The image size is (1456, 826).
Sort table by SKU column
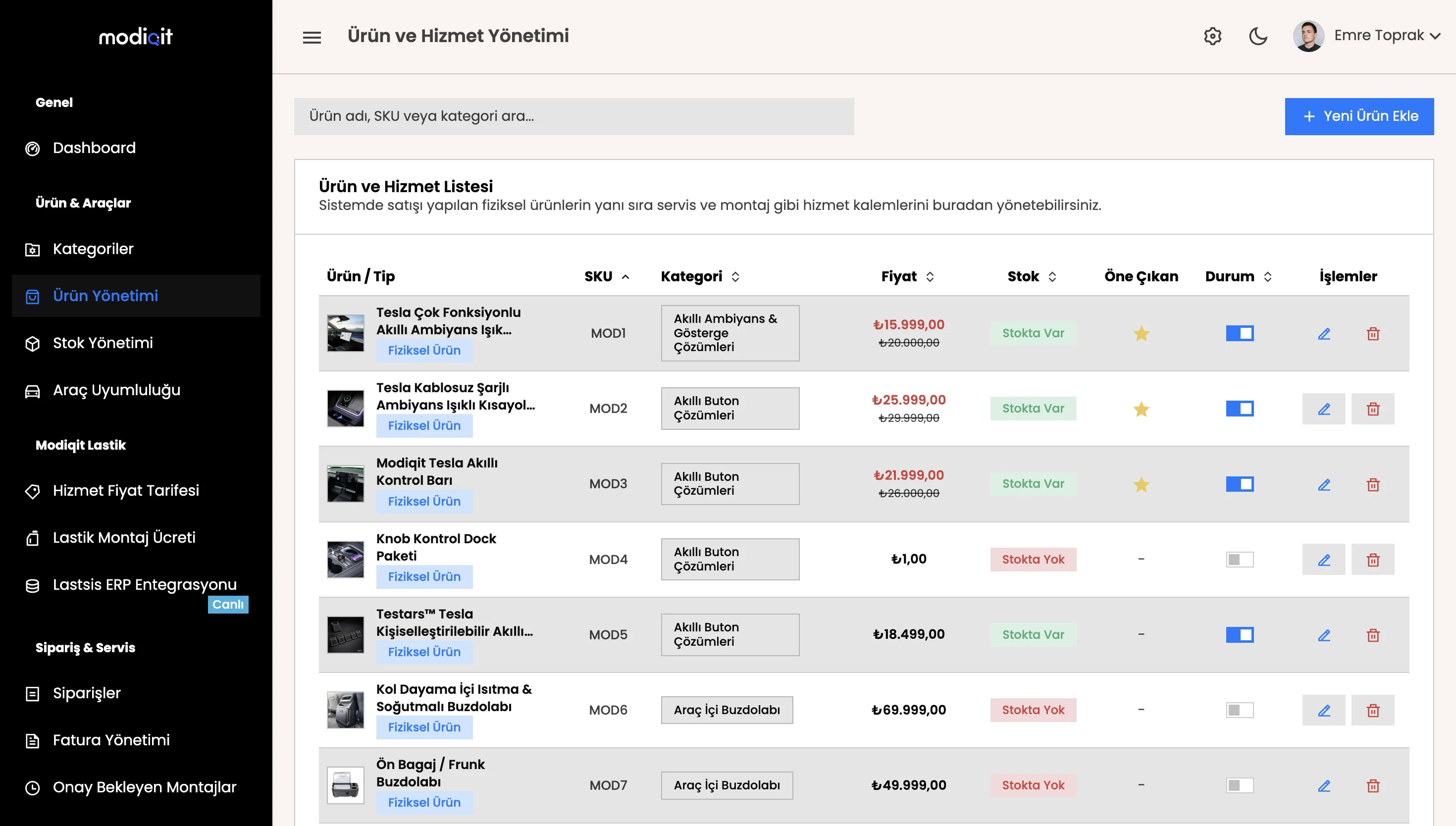pyautogui.click(x=607, y=277)
